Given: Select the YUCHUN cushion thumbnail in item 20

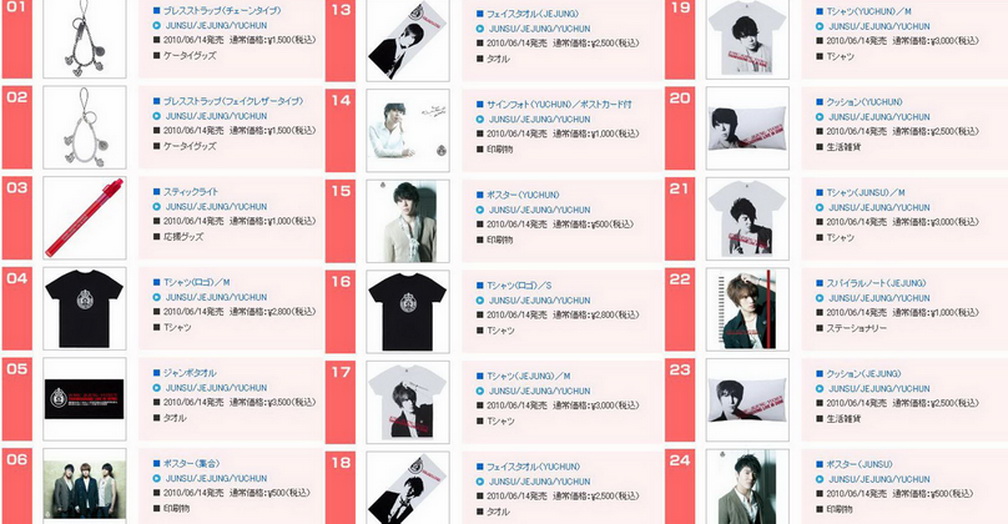Looking at the screenshot, I should [748, 128].
